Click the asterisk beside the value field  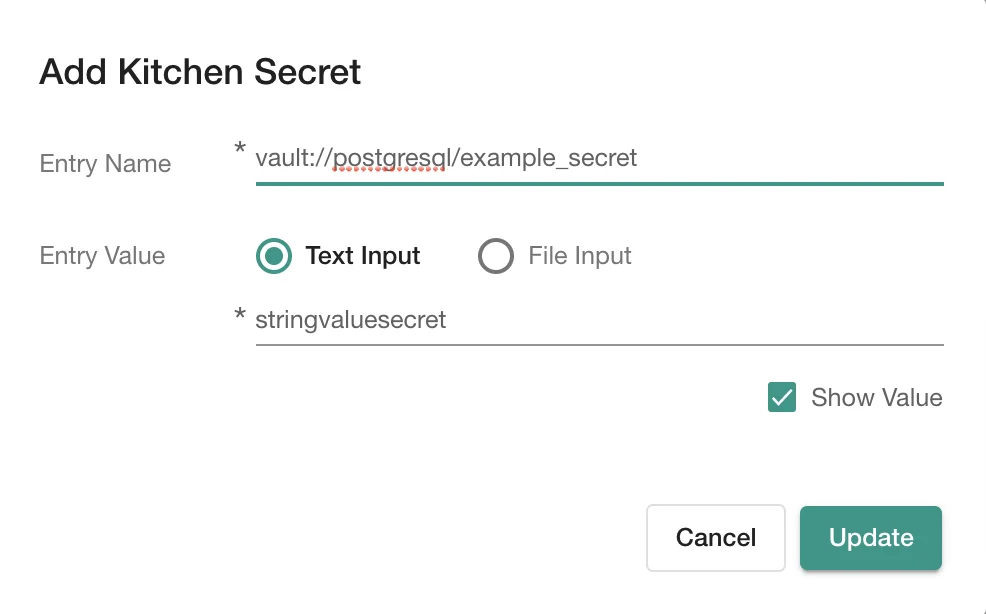click(x=239, y=312)
